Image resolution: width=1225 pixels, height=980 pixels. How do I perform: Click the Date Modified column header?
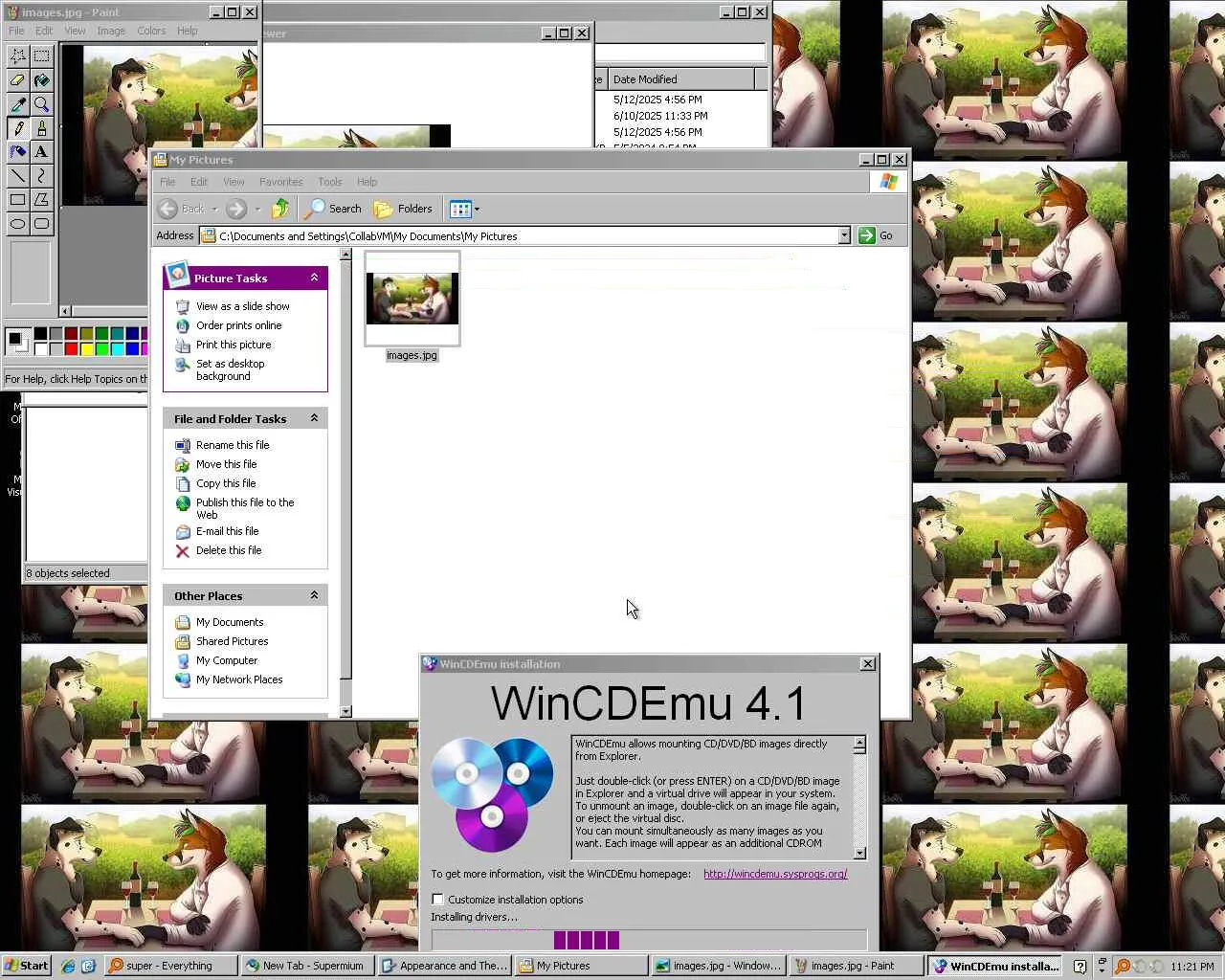click(x=680, y=79)
